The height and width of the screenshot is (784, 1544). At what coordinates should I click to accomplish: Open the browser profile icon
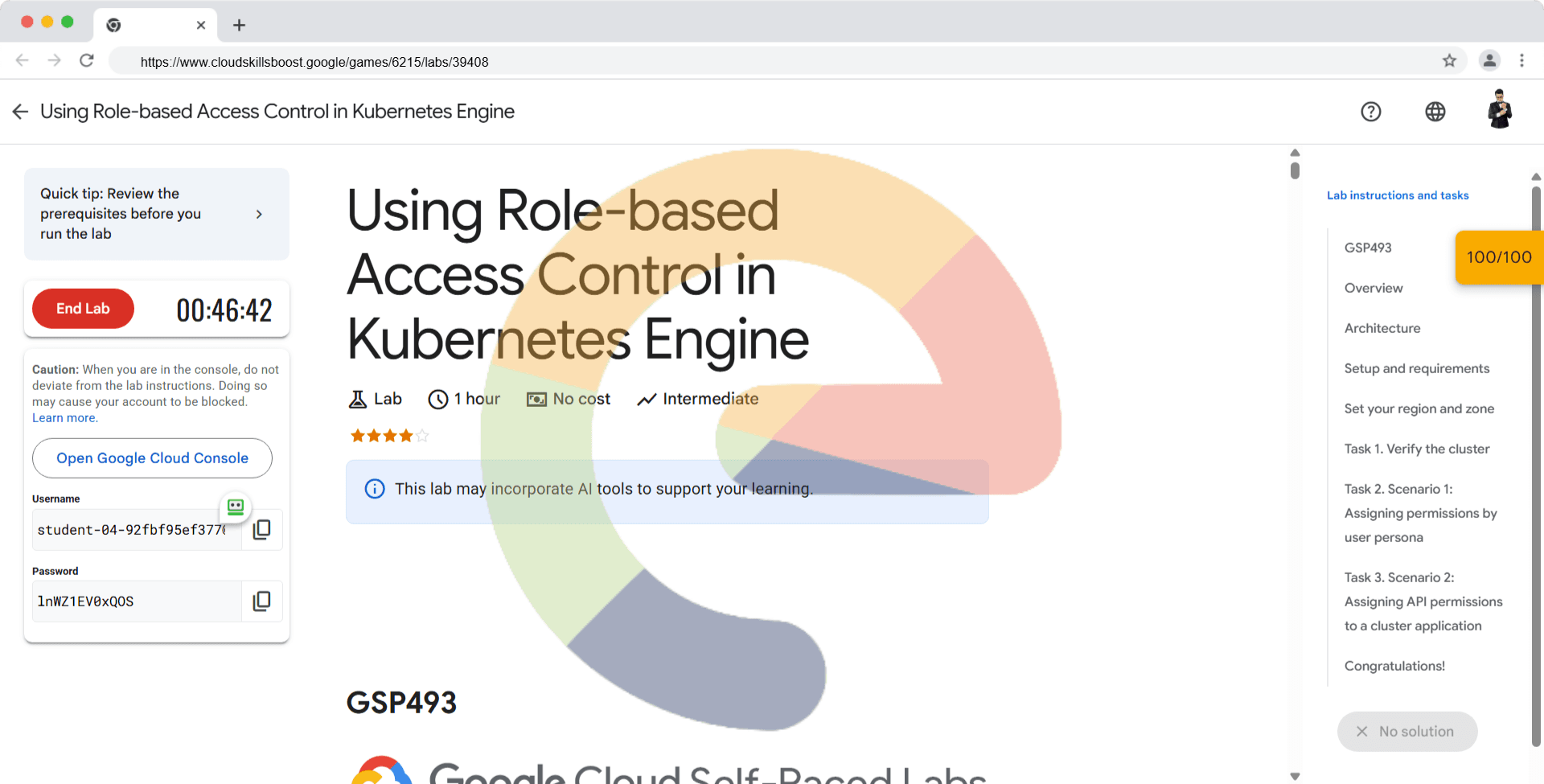pyautogui.click(x=1489, y=60)
